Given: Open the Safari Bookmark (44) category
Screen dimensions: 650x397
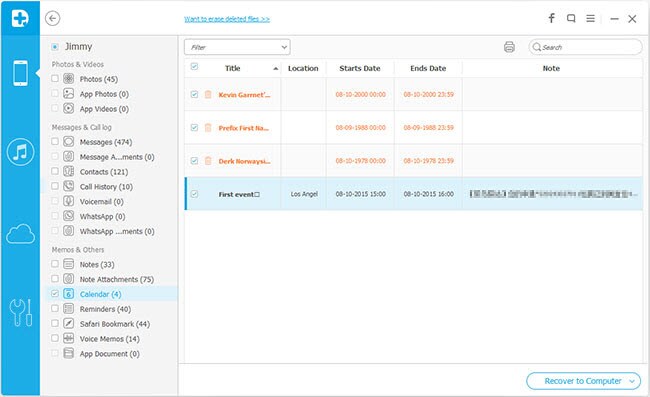Looking at the screenshot, I should (x=115, y=324).
